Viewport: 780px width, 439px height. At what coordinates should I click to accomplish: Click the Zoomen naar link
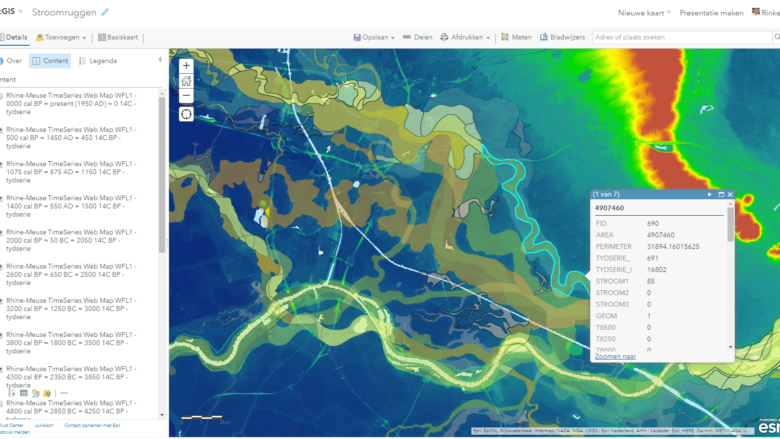tap(615, 356)
